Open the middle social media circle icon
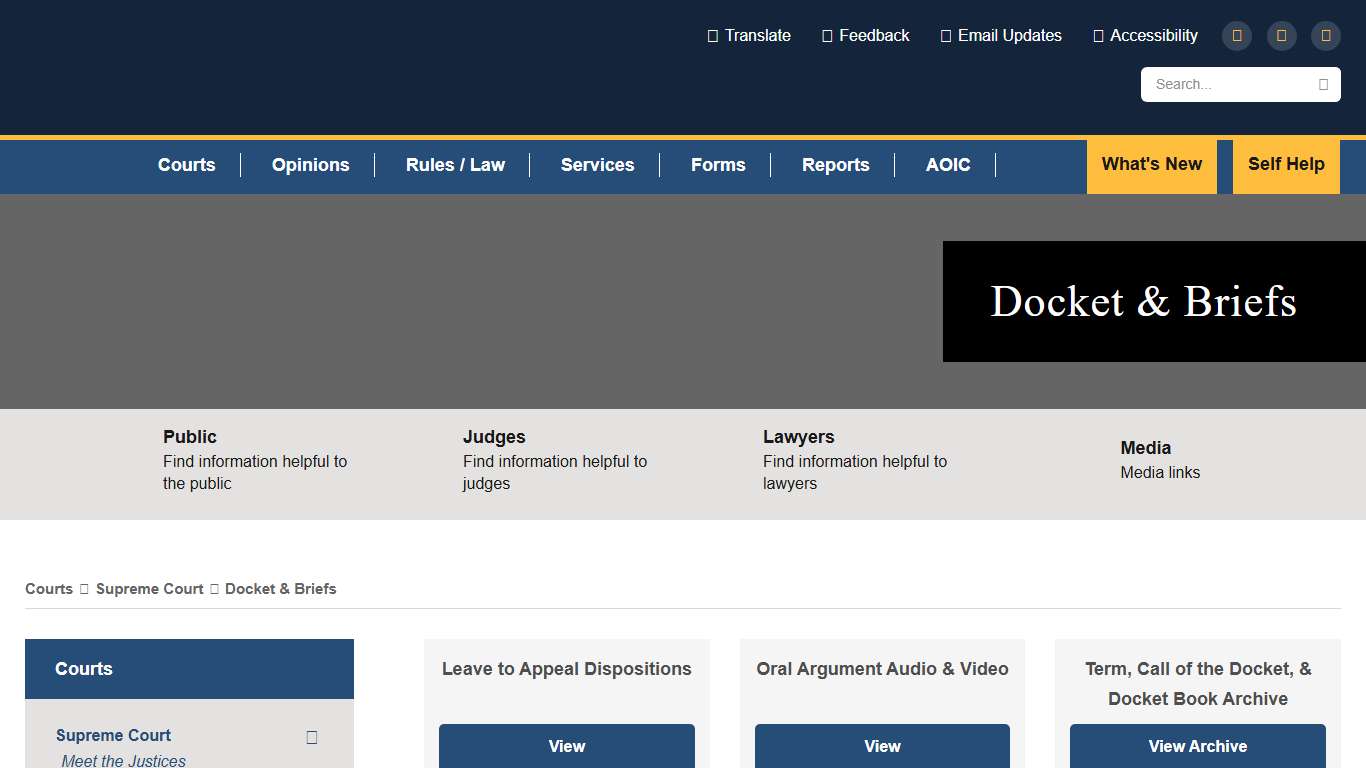1366x768 pixels. tap(1281, 35)
